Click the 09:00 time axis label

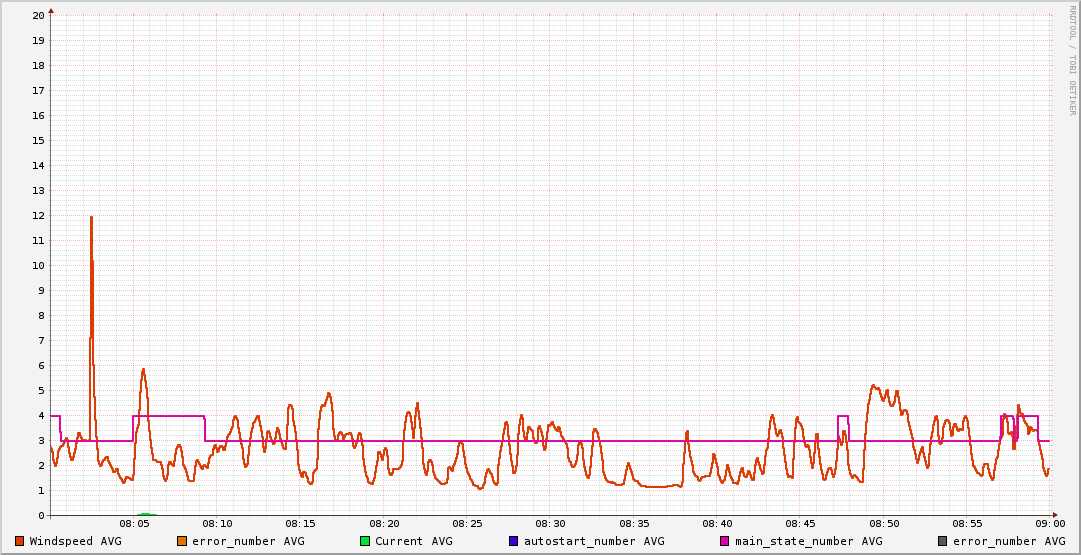click(1049, 523)
